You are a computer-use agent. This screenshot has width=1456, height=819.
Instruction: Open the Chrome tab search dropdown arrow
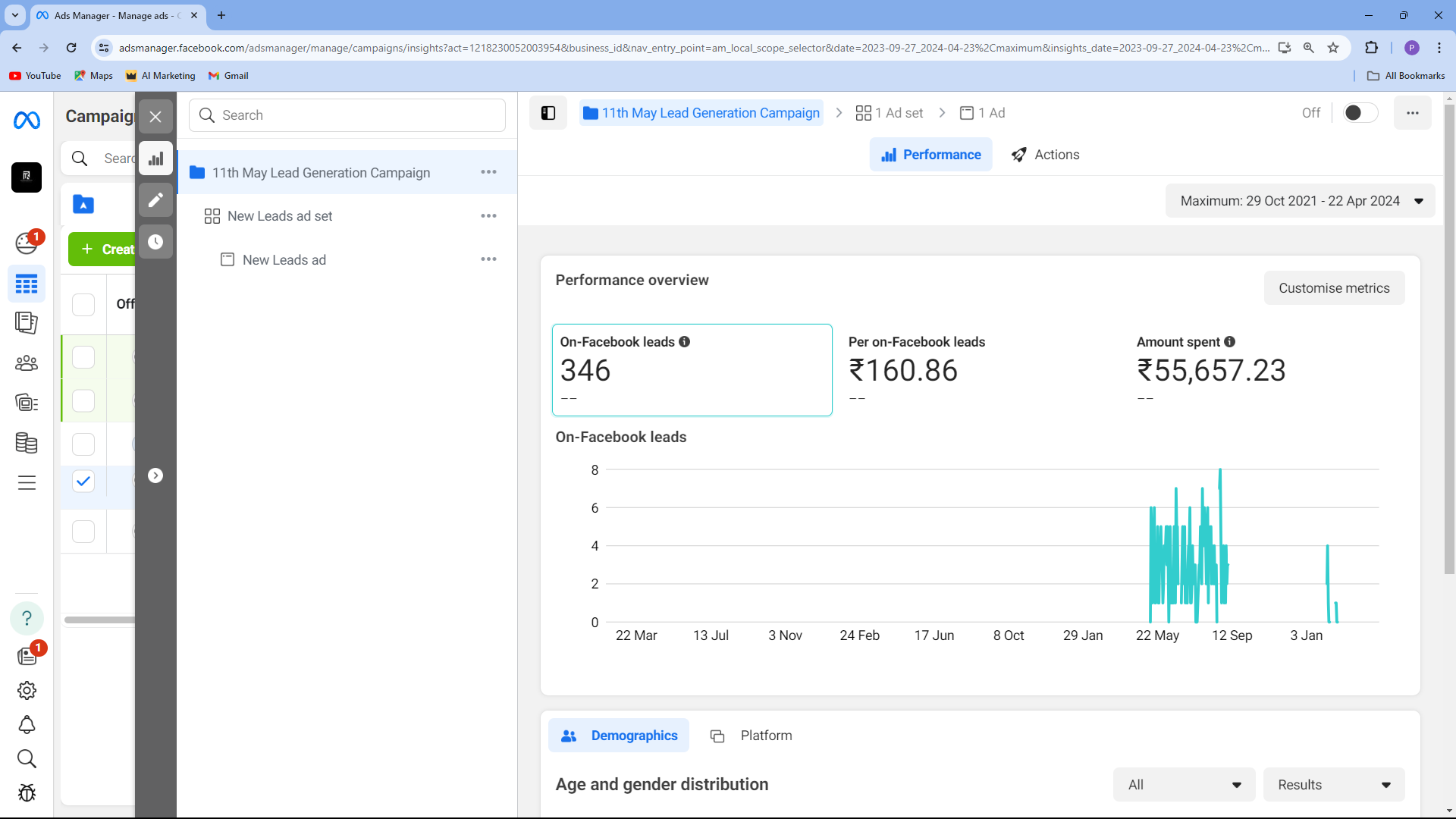[x=15, y=15]
